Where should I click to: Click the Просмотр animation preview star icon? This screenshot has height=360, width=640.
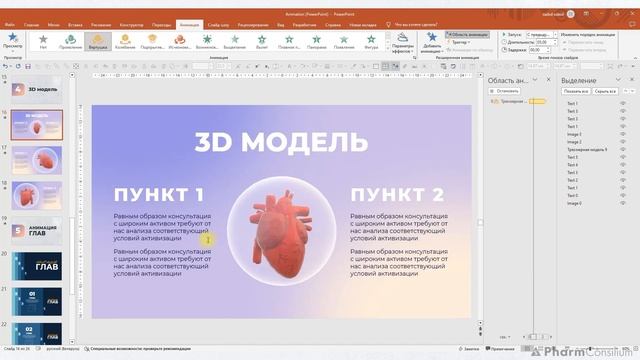[13, 38]
